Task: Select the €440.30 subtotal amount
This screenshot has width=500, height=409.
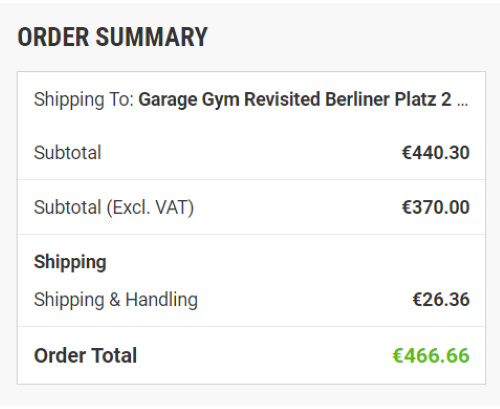Action: coord(436,153)
